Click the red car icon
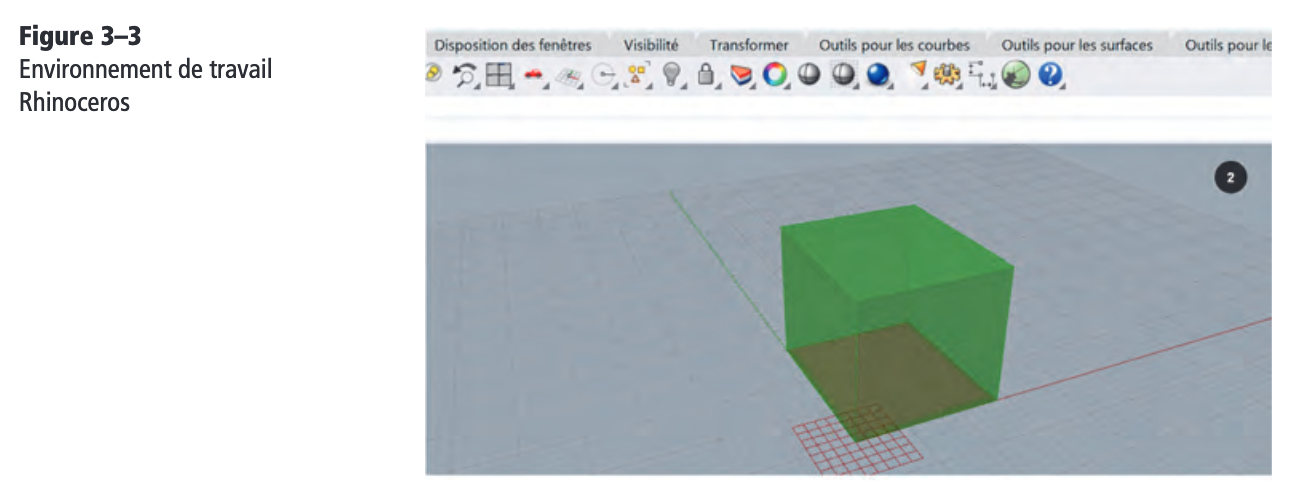Screen dimensions: 1308x500 534,76
